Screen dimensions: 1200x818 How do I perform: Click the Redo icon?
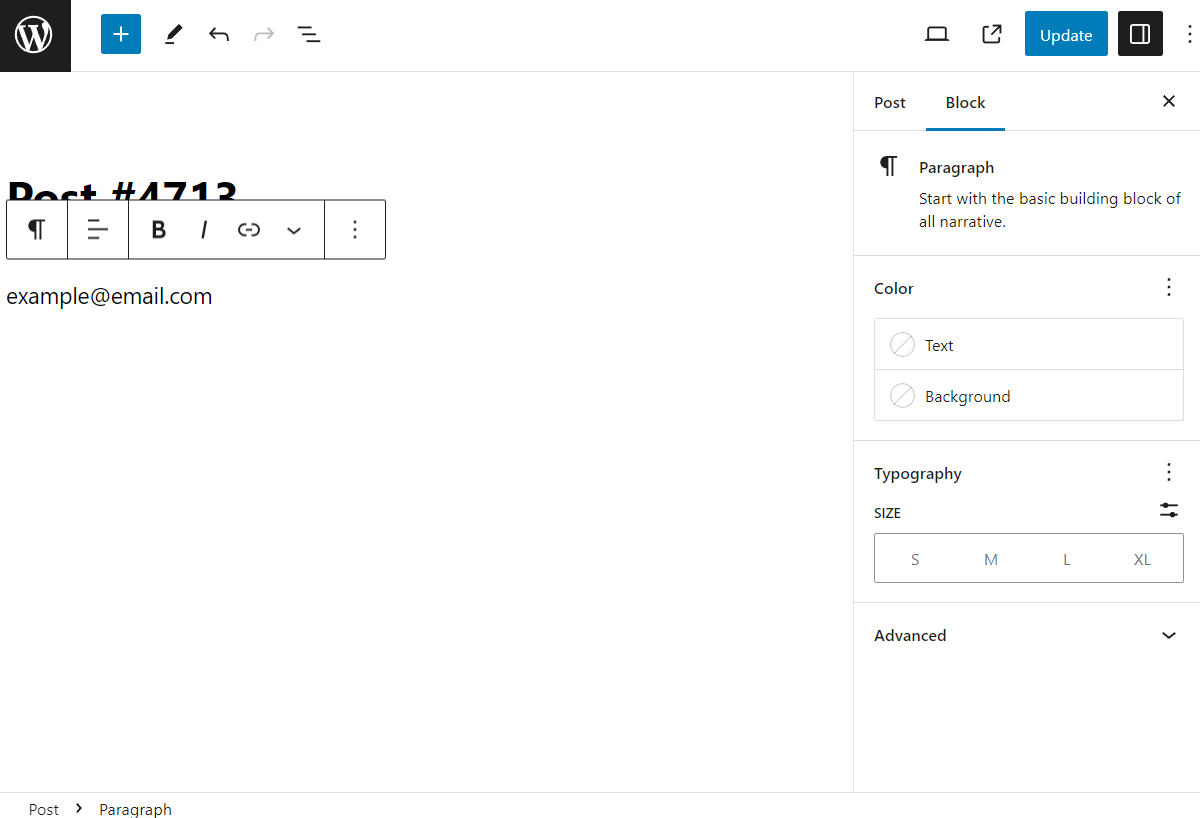[263, 33]
